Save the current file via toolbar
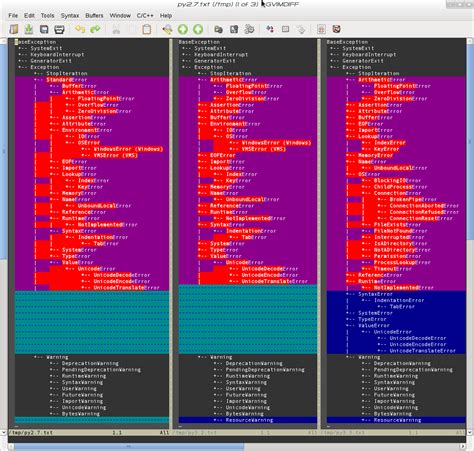474x451 pixels. click(29, 29)
